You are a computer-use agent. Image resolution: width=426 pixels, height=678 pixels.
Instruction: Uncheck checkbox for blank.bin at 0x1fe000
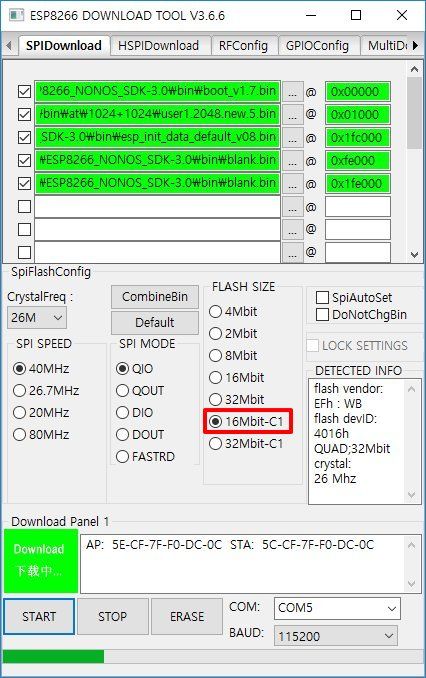pos(24,183)
